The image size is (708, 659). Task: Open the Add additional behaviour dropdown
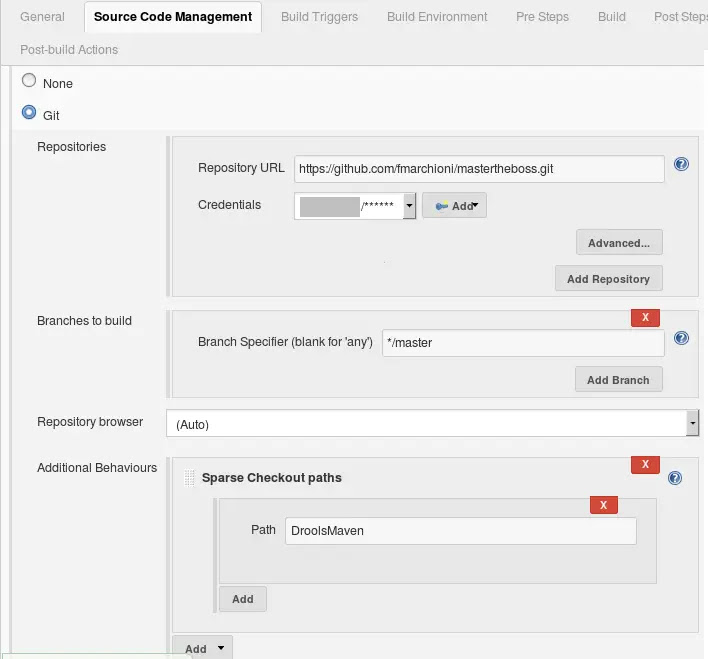tap(203, 648)
